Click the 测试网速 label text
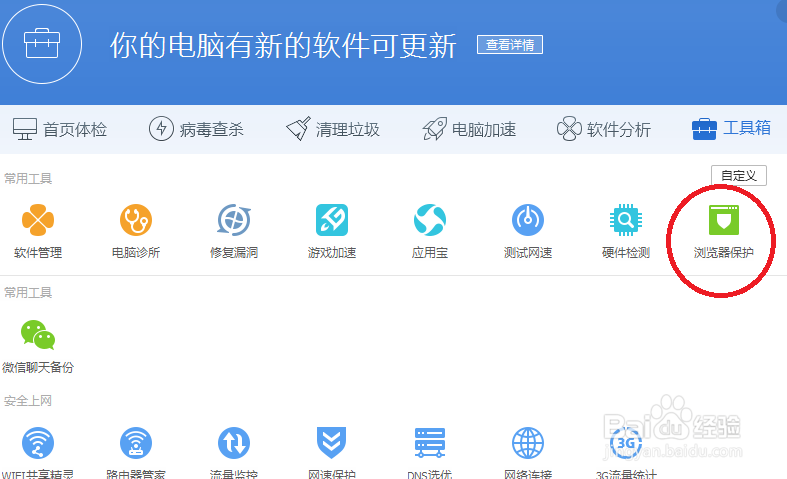The image size is (787, 479). point(528,253)
